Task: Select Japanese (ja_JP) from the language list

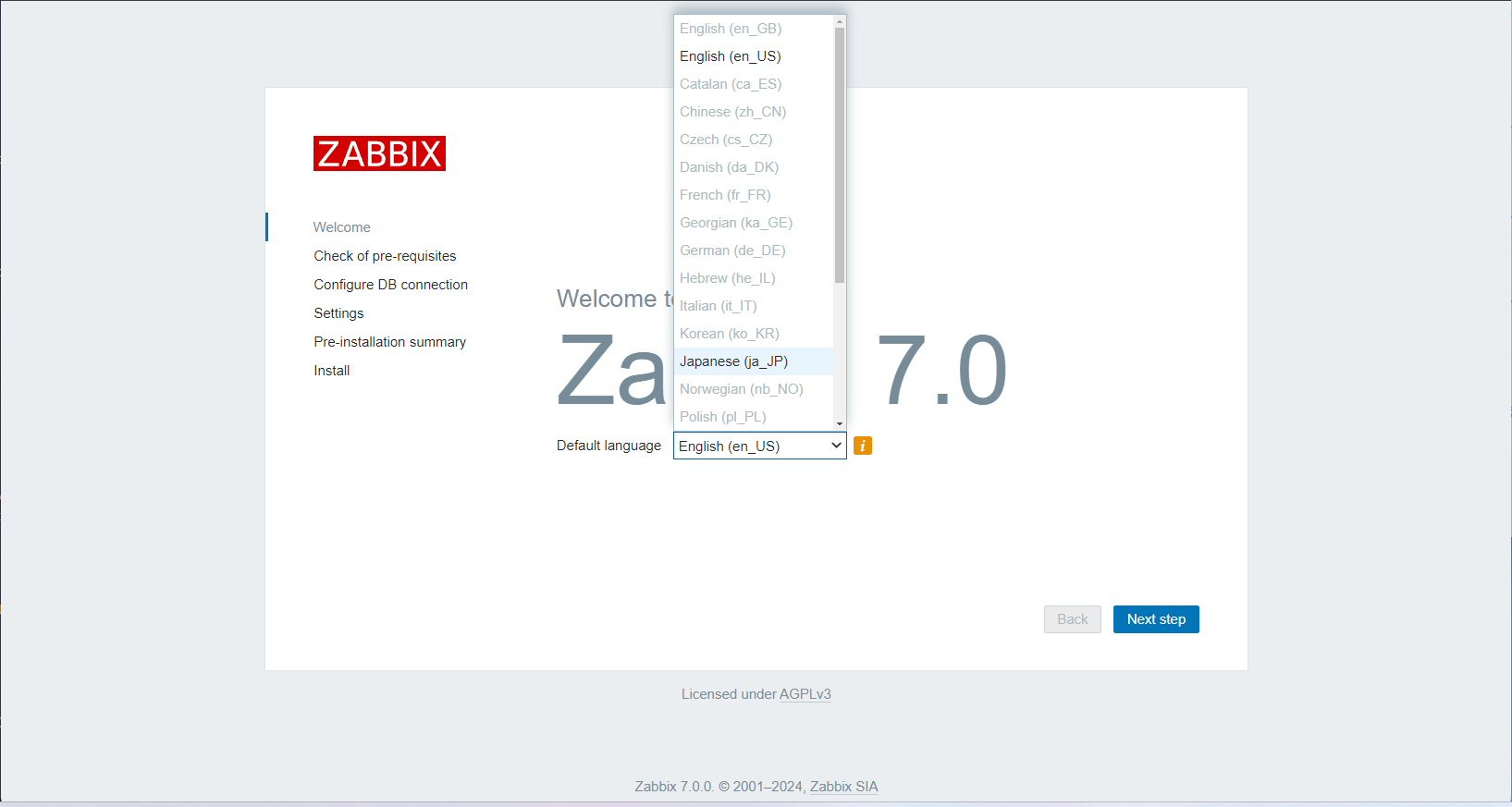Action: pyautogui.click(x=733, y=361)
